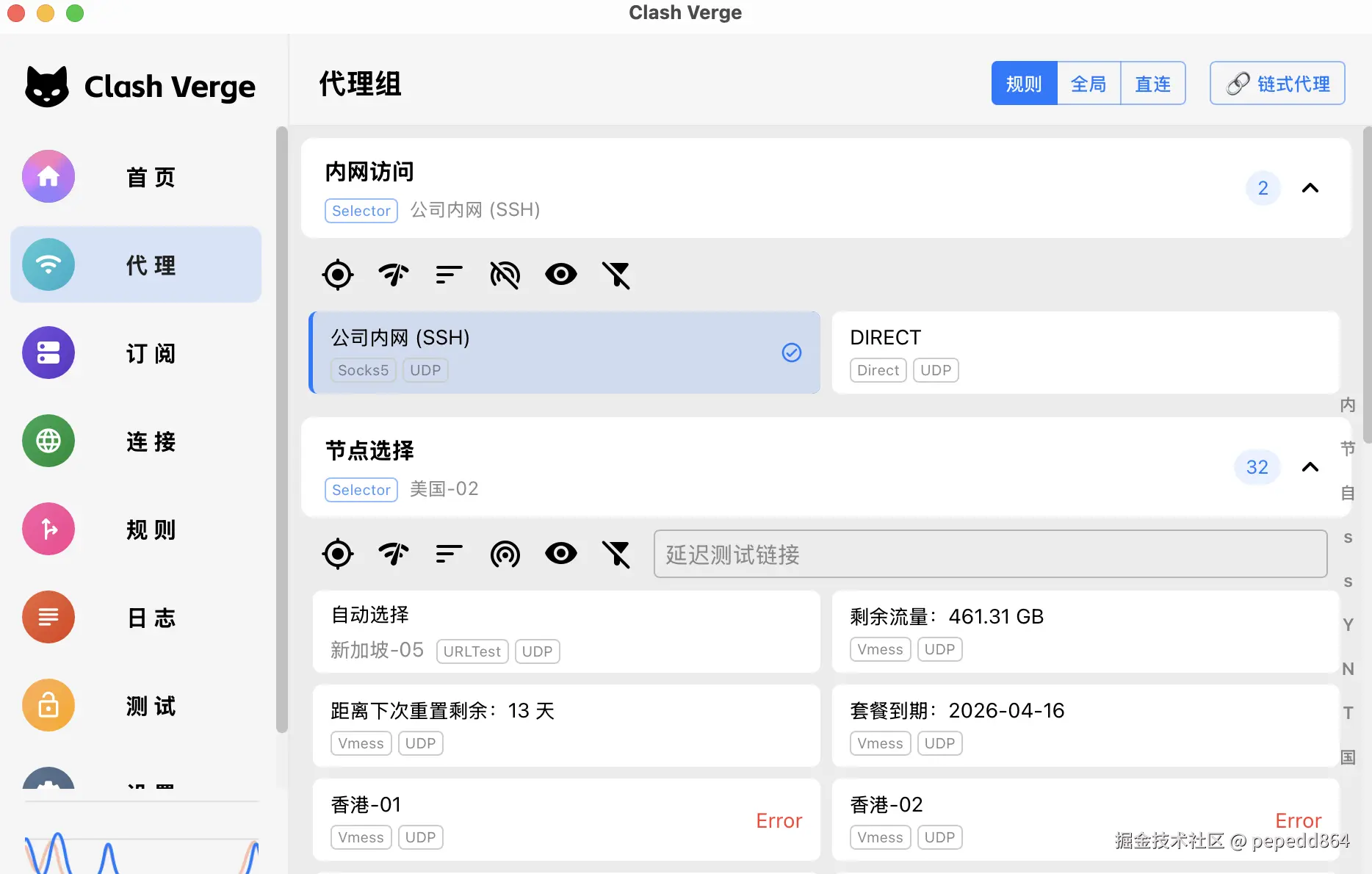
Task: Click the sidebar vertical scrollbar
Action: pos(281,430)
